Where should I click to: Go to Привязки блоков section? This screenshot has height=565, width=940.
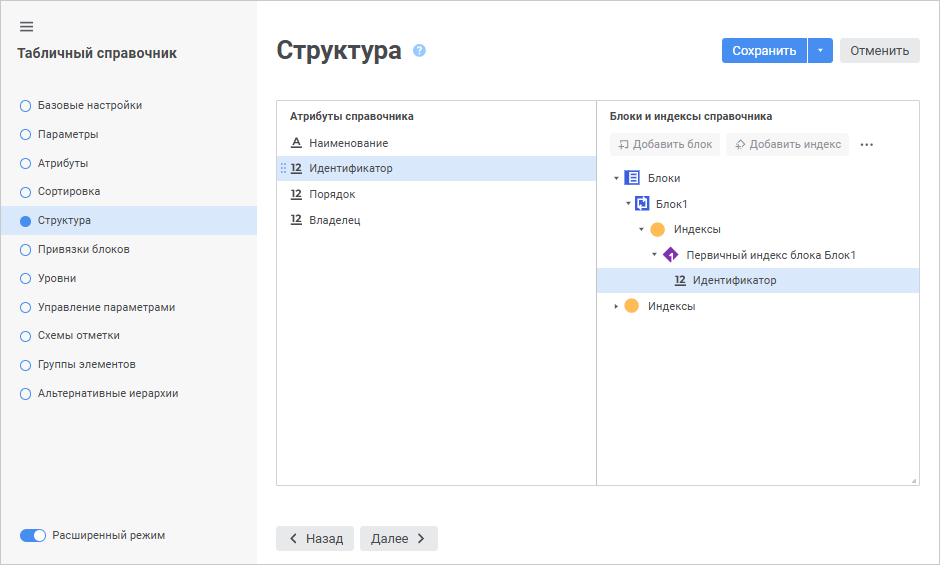[x=84, y=249]
